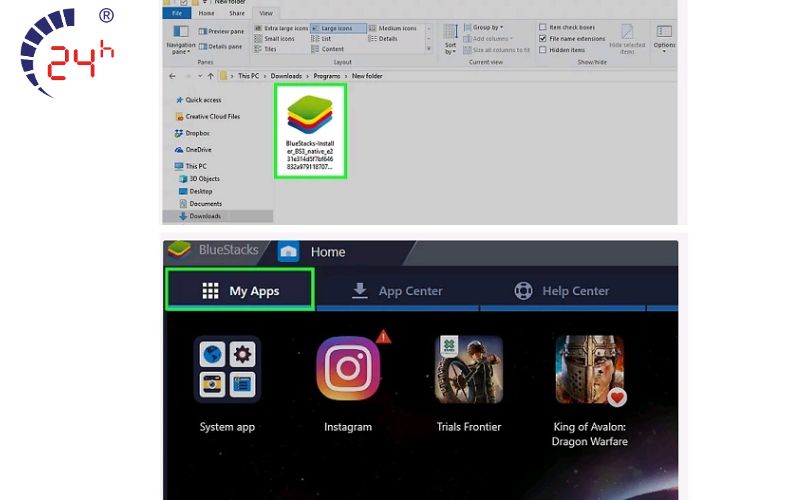The height and width of the screenshot is (500, 800).
Task: Switch layout to Tiles view
Action: (x=265, y=49)
